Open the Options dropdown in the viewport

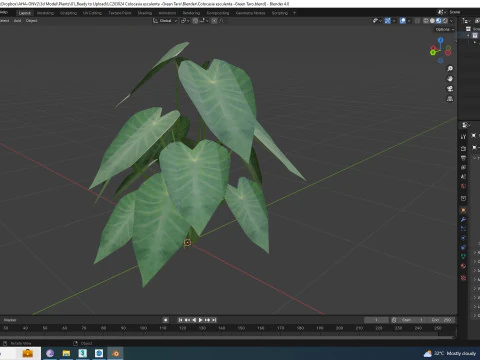pos(445,29)
